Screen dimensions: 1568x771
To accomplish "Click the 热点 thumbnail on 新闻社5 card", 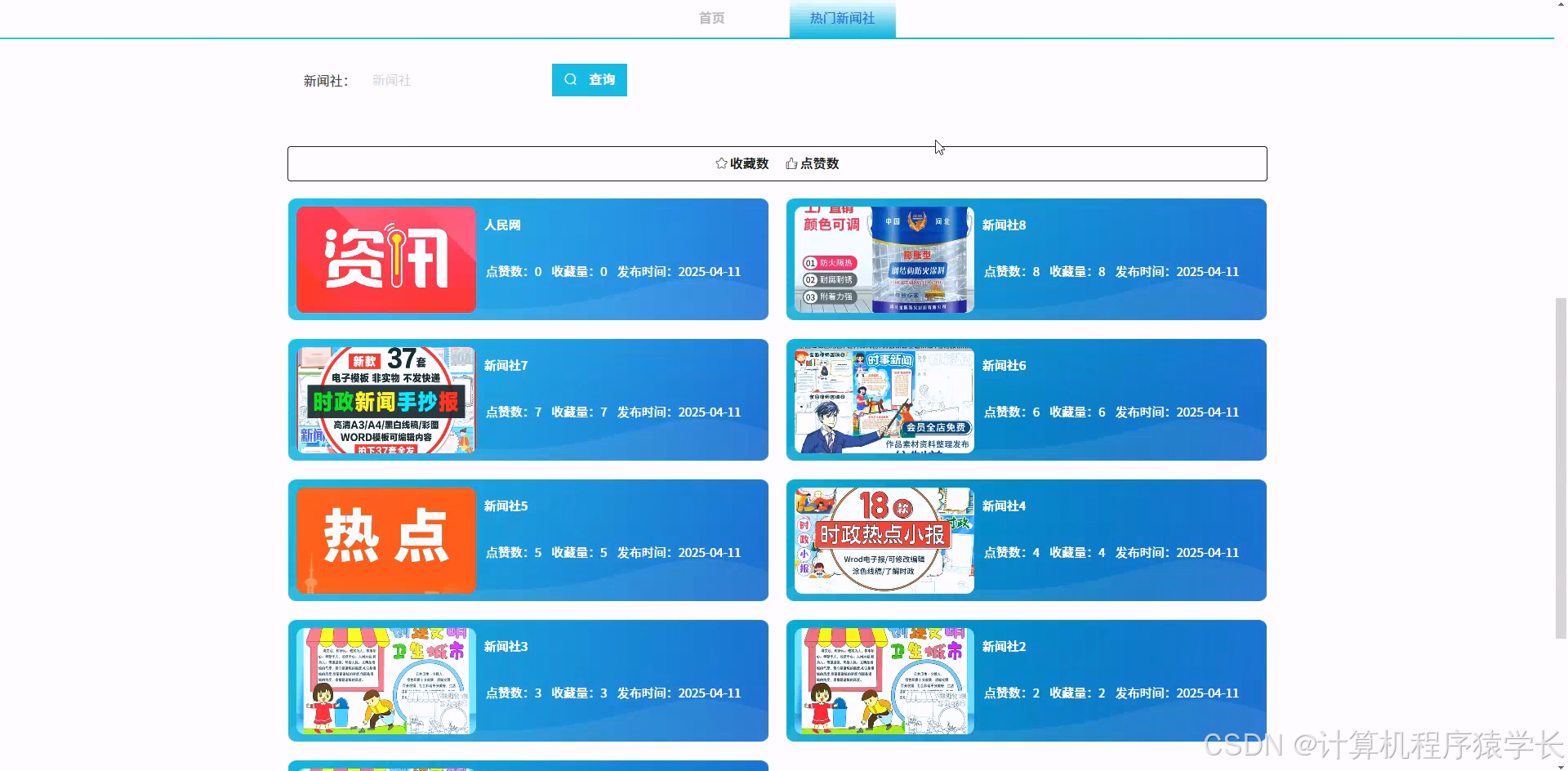I will coord(385,540).
